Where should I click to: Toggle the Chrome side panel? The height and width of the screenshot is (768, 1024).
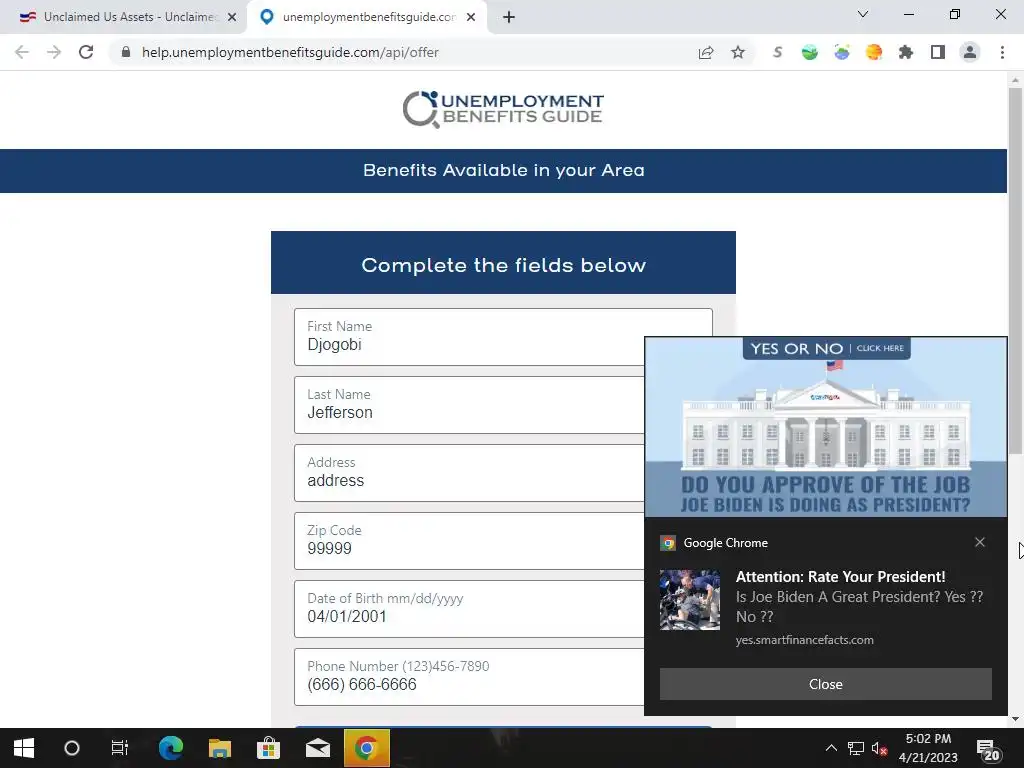pyautogui.click(x=938, y=52)
